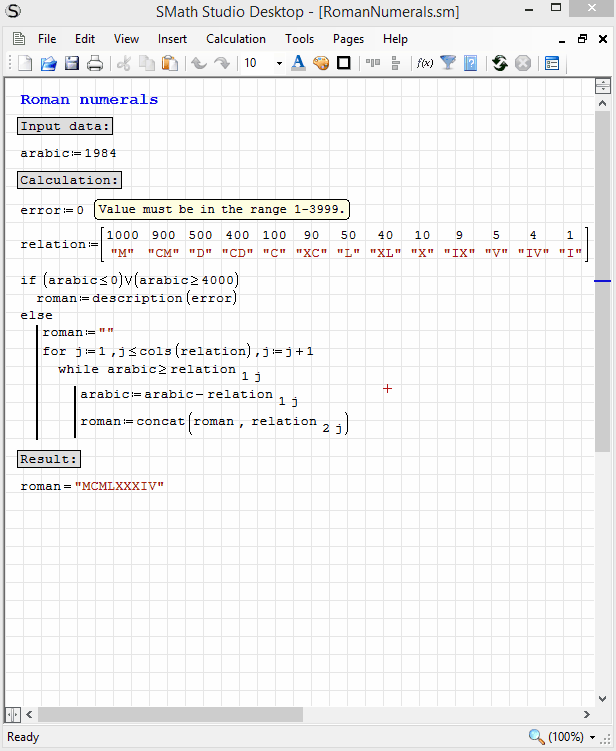Open the Calculation menu
Viewport: 616px width, 751px height.
click(x=236, y=39)
